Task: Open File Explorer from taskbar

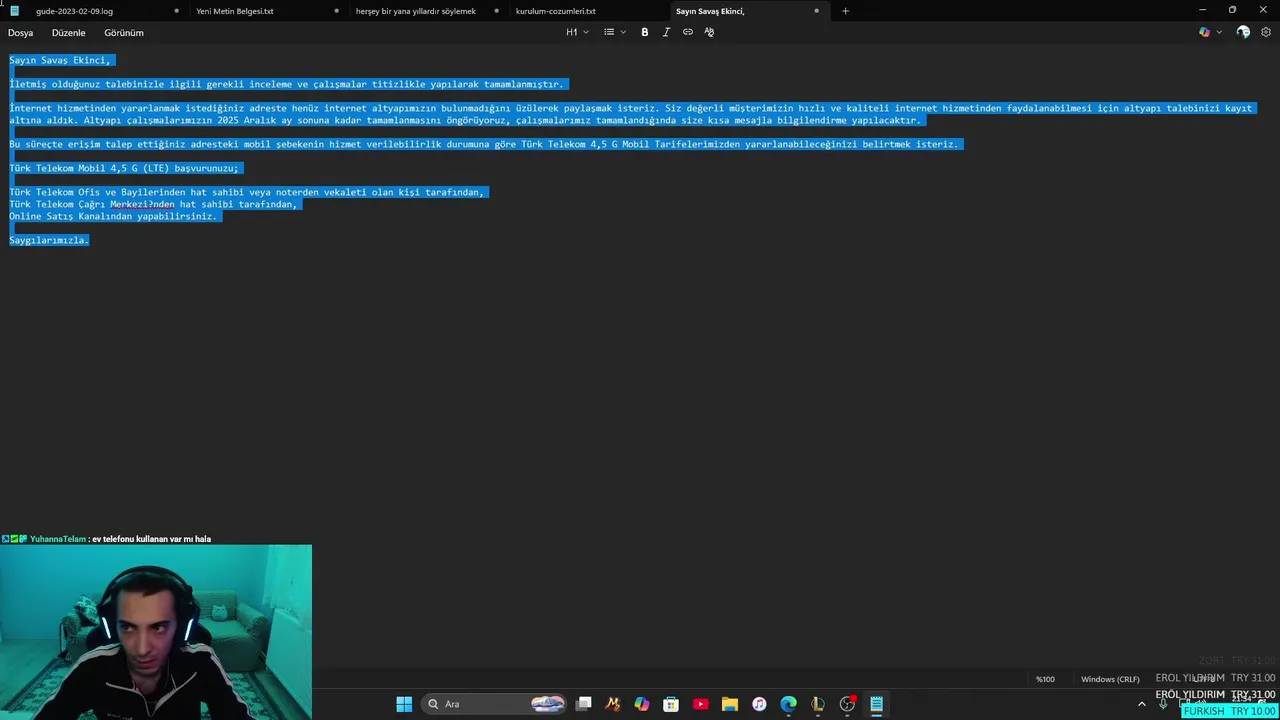Action: coord(730,704)
